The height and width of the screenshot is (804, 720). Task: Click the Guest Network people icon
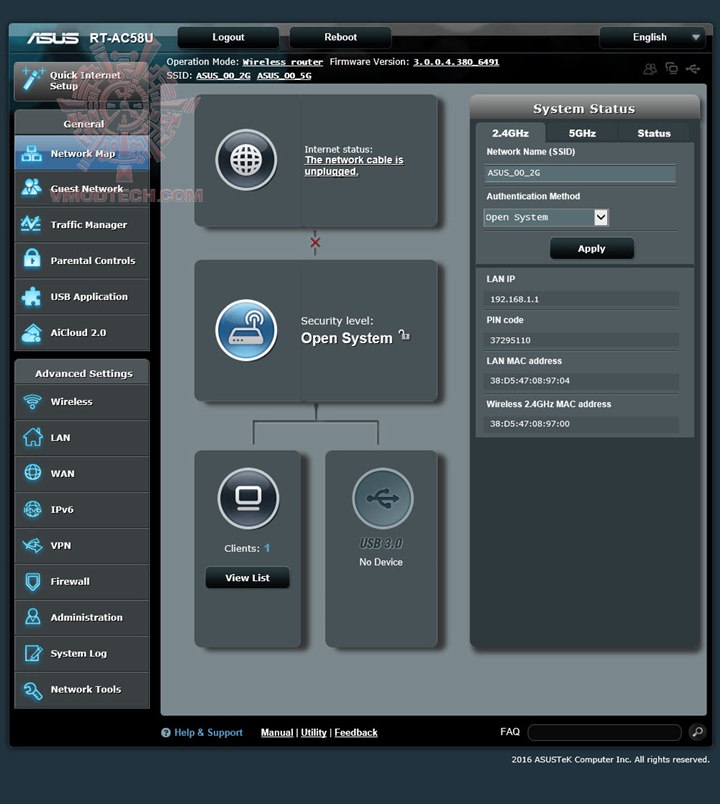pyautogui.click(x=32, y=188)
